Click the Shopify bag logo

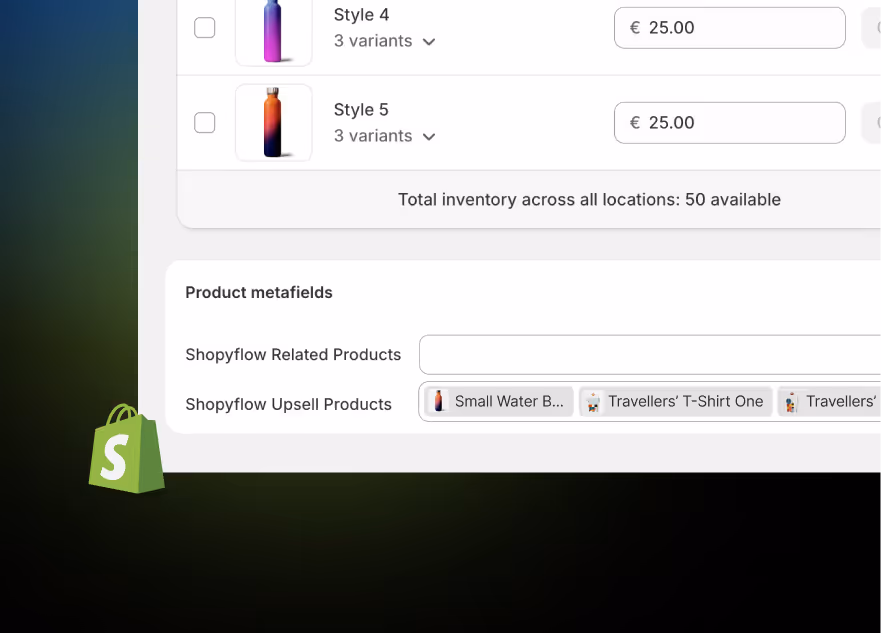click(126, 451)
